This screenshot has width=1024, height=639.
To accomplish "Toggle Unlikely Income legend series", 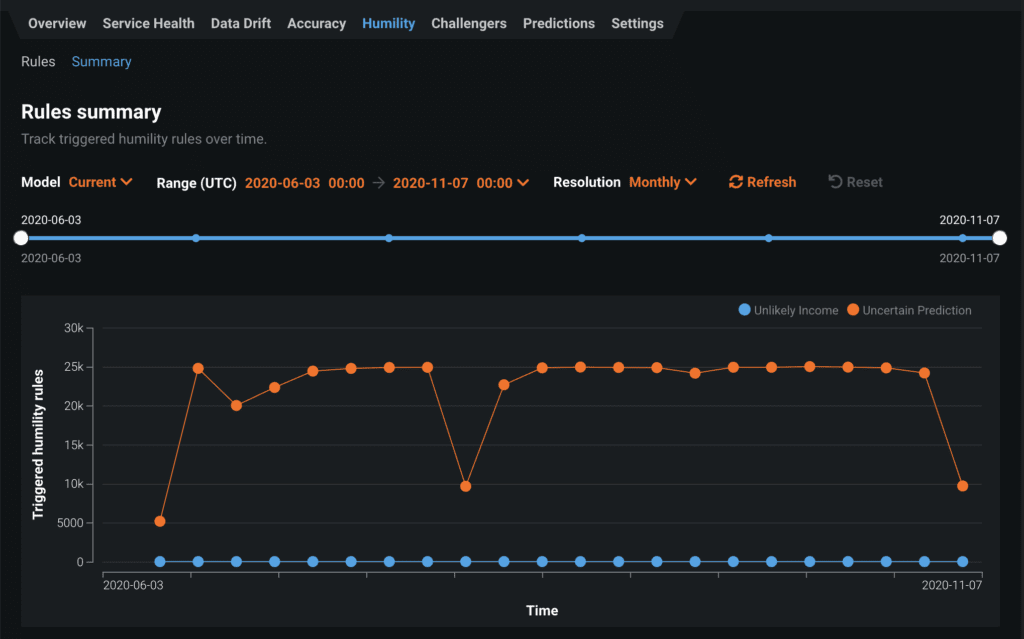I will click(x=788, y=310).
